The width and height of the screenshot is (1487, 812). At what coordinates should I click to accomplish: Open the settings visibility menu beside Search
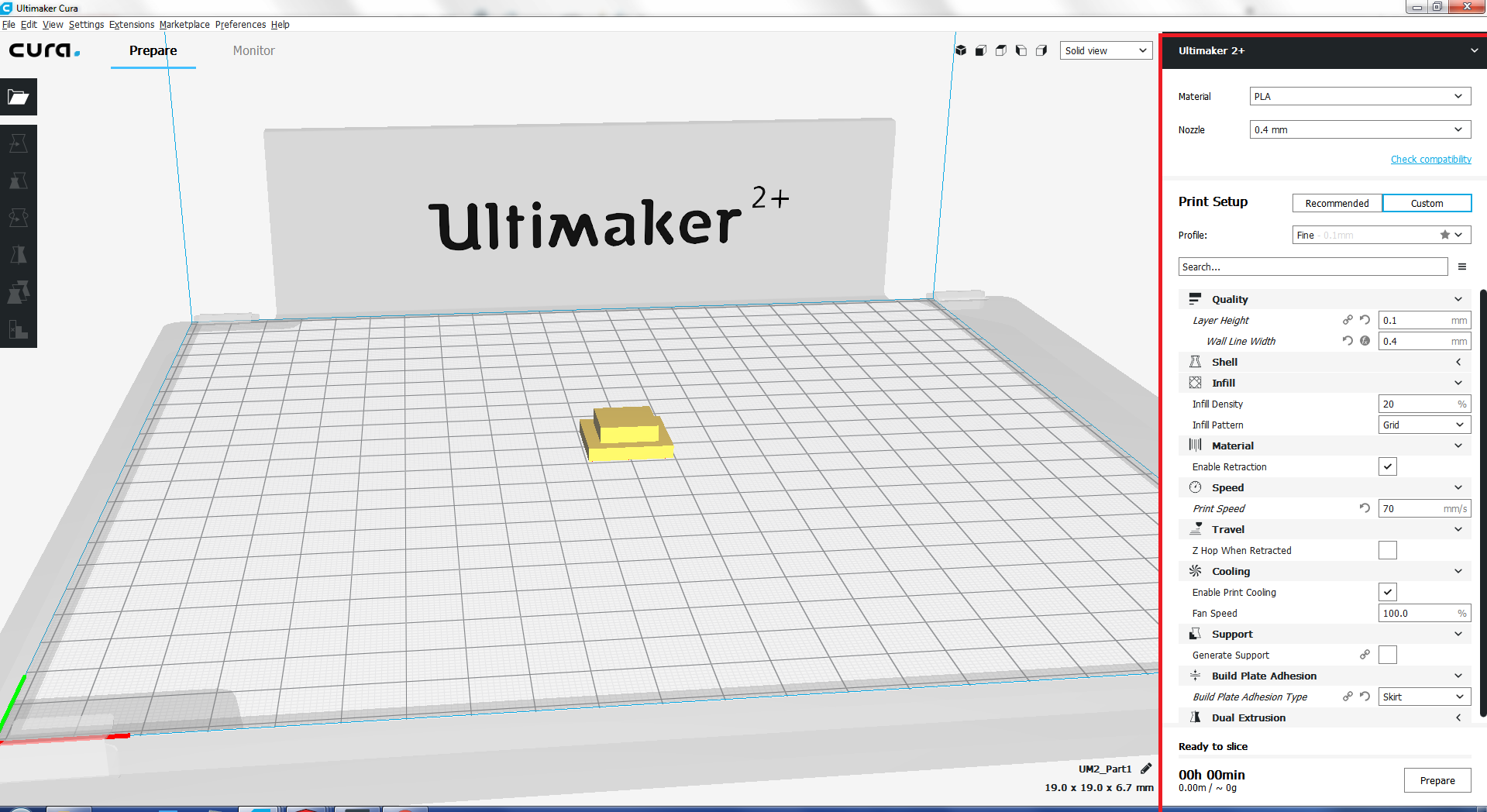pos(1462,267)
